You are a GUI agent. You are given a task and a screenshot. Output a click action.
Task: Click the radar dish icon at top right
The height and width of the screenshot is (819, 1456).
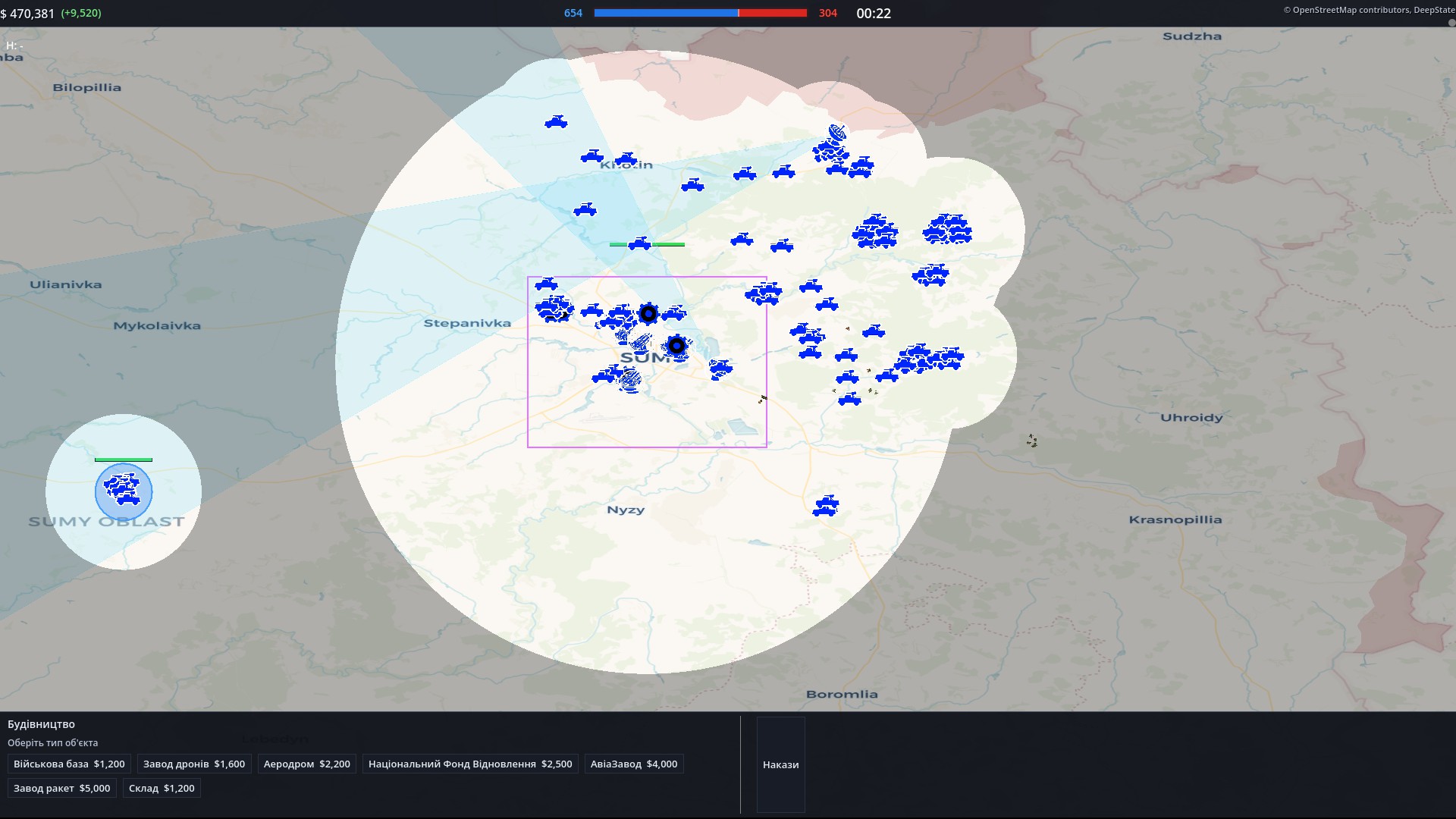837,133
